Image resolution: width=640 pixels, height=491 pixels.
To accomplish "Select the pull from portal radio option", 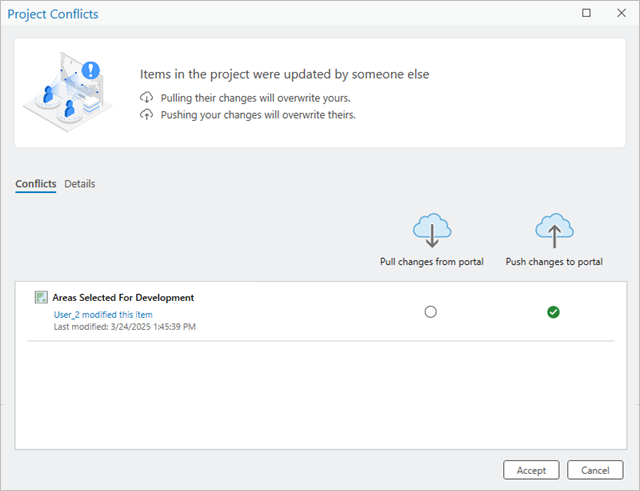I will [x=431, y=312].
